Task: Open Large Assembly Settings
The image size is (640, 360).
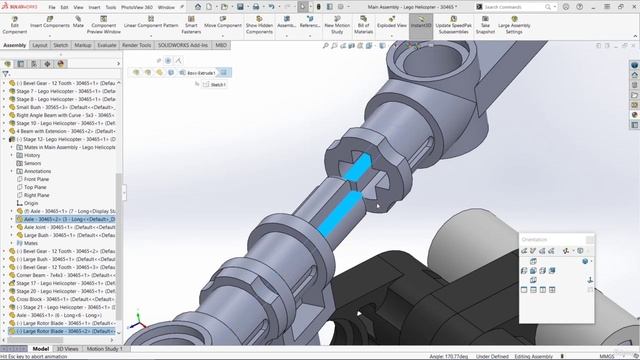Action: (x=514, y=25)
